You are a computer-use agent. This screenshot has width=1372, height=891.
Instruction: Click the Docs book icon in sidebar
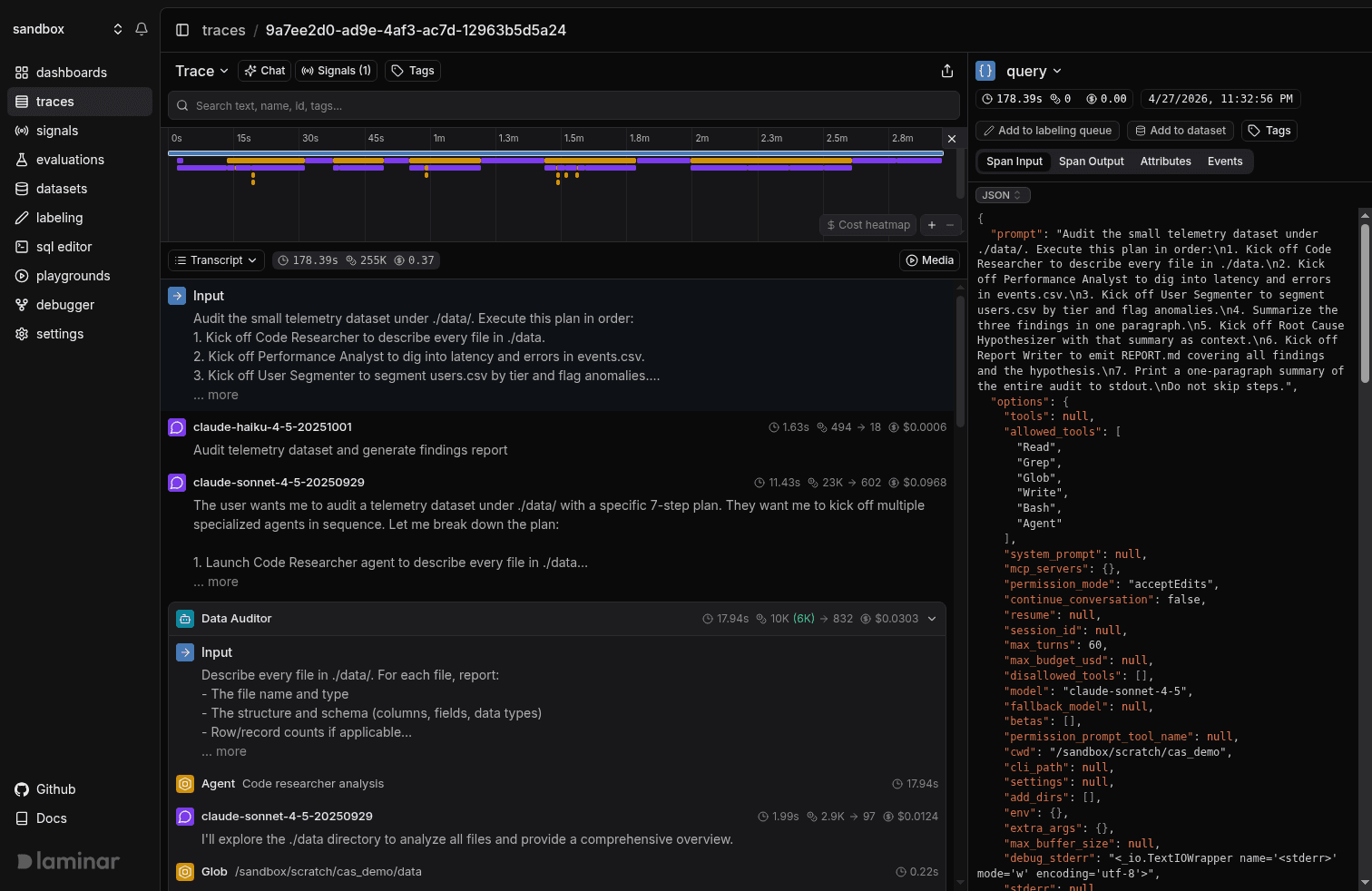pos(22,818)
